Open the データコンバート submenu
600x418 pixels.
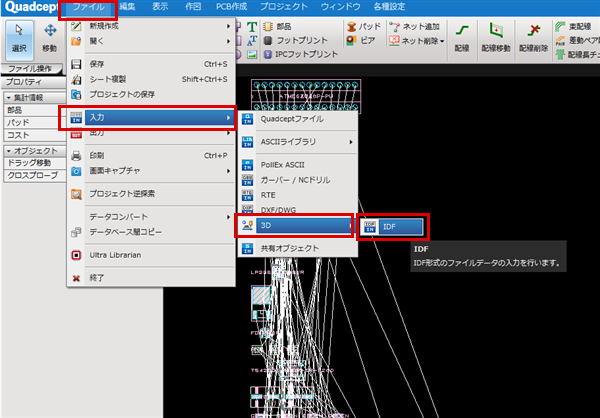tap(151, 217)
